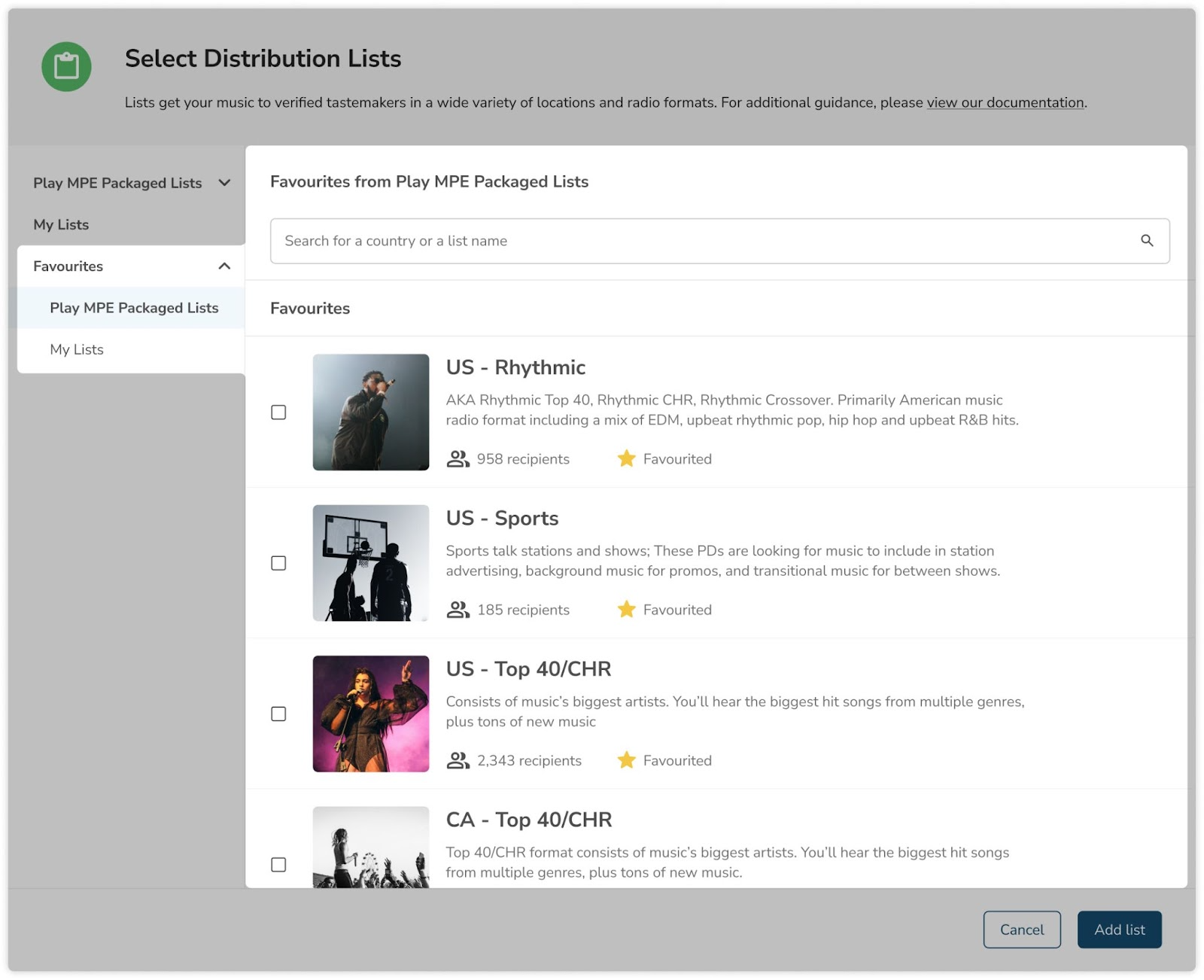Image resolution: width=1204 pixels, height=980 pixels.
Task: Expand Play MPE Packaged Lists chevron
Action: 224,183
